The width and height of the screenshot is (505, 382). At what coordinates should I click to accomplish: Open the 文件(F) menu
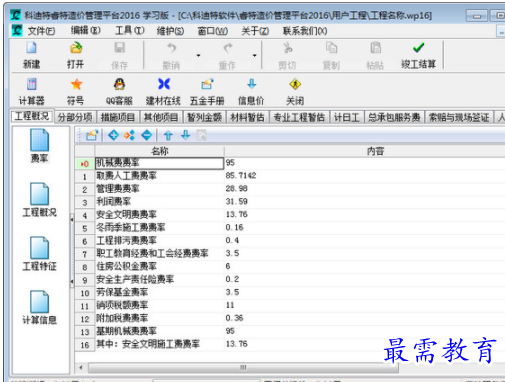(x=41, y=31)
